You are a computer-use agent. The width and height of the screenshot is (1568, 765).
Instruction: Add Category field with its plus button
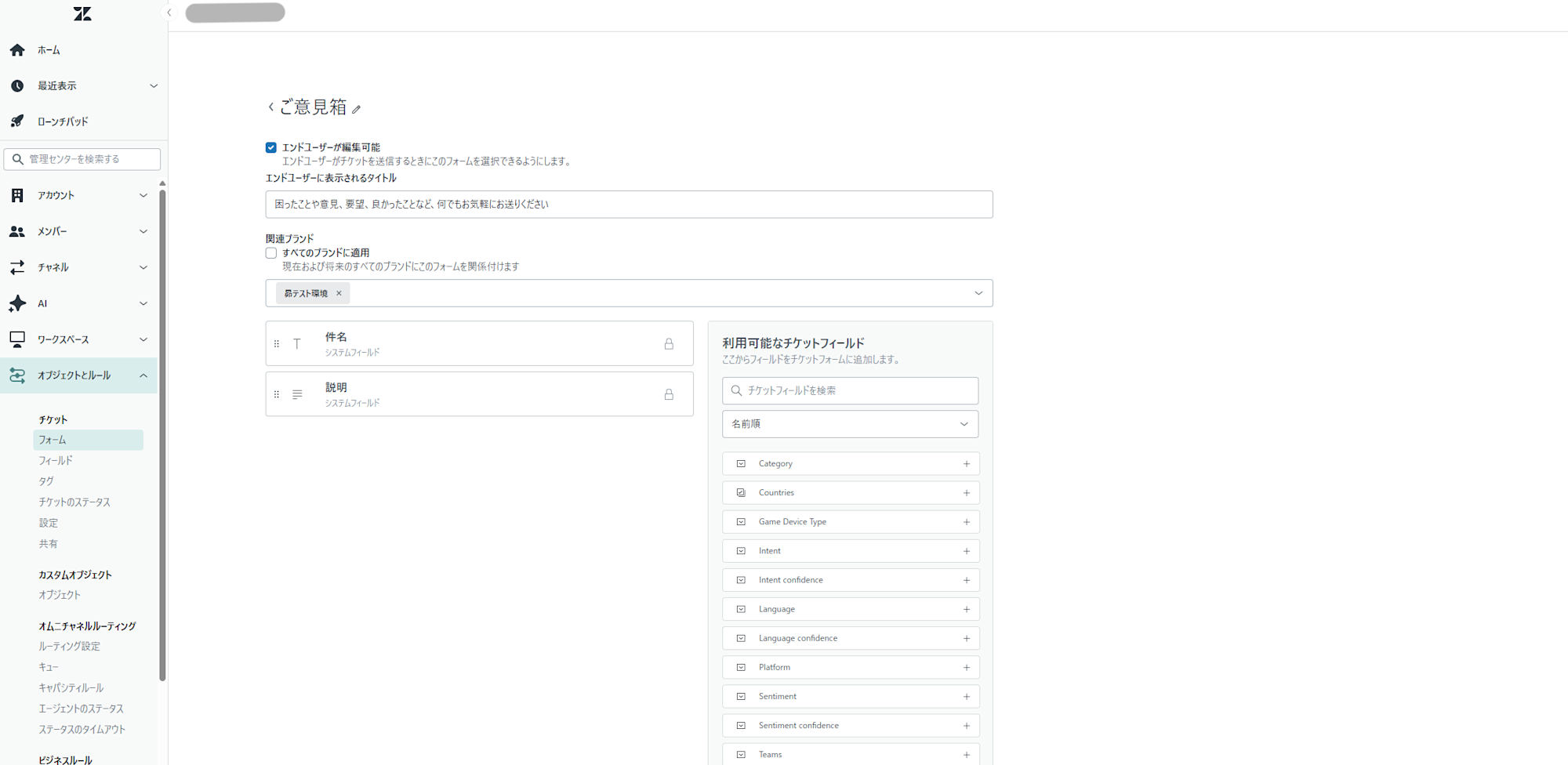pos(966,463)
